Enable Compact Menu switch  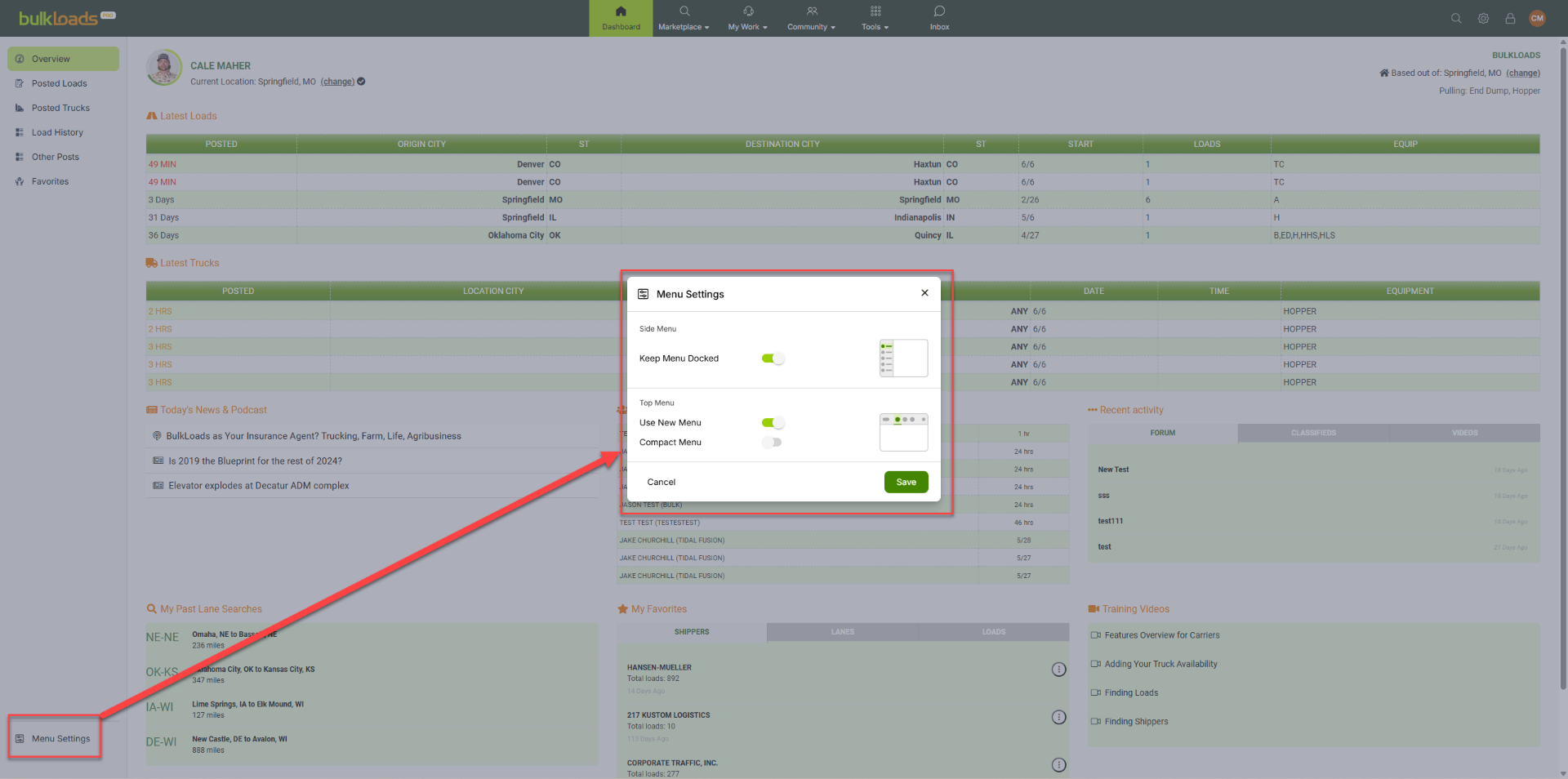pyautogui.click(x=773, y=443)
